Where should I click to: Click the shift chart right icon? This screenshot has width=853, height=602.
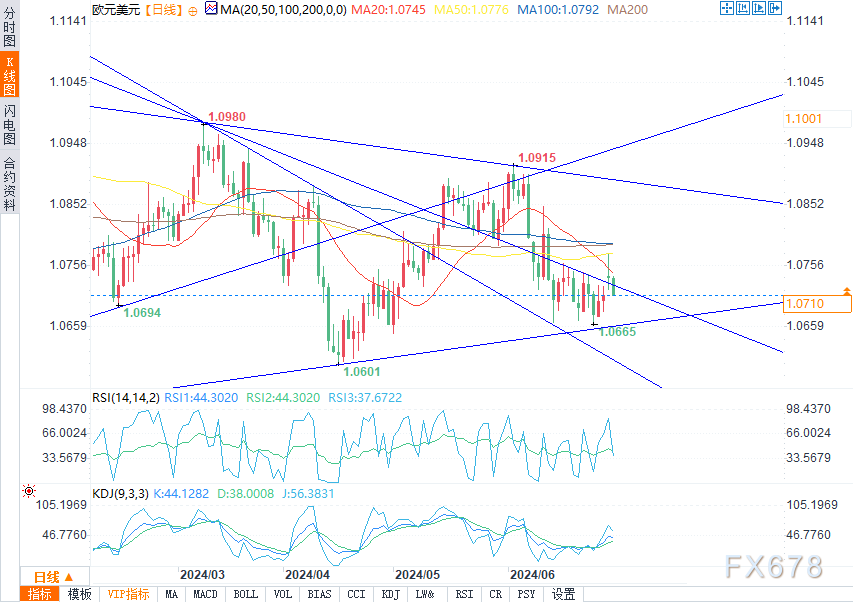(759, 8)
